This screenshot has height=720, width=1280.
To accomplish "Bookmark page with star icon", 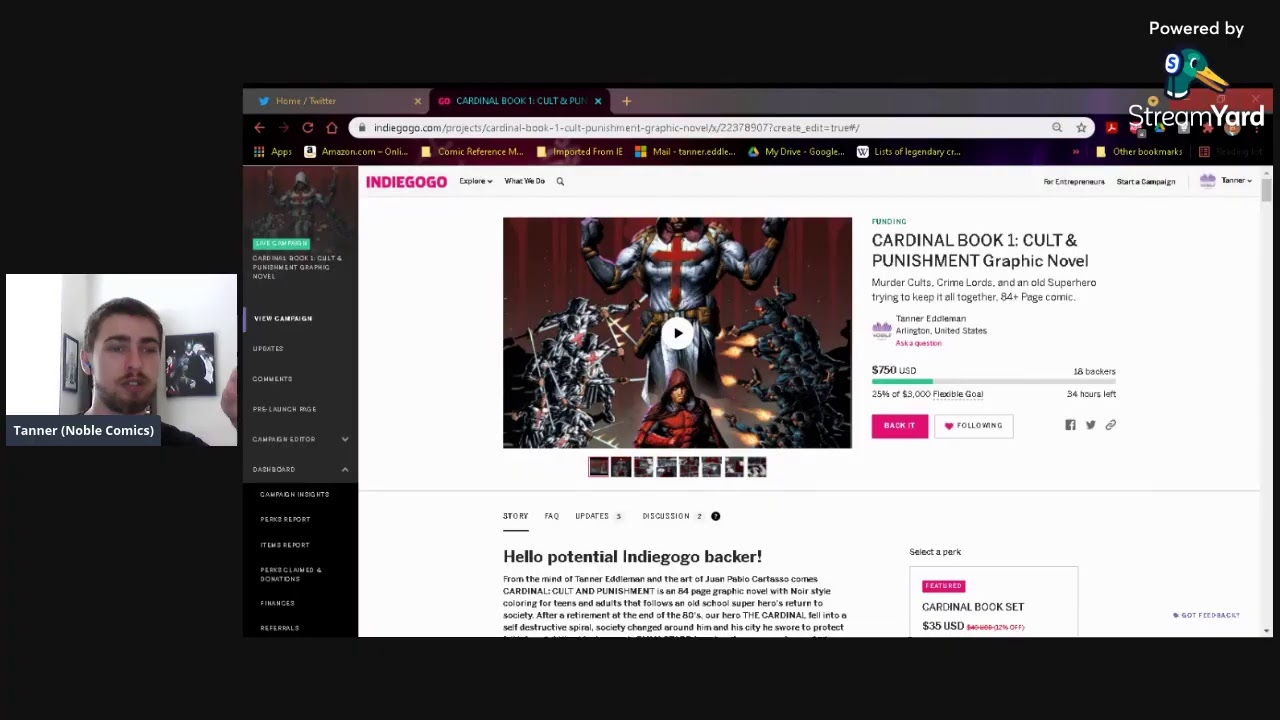I will [1081, 128].
